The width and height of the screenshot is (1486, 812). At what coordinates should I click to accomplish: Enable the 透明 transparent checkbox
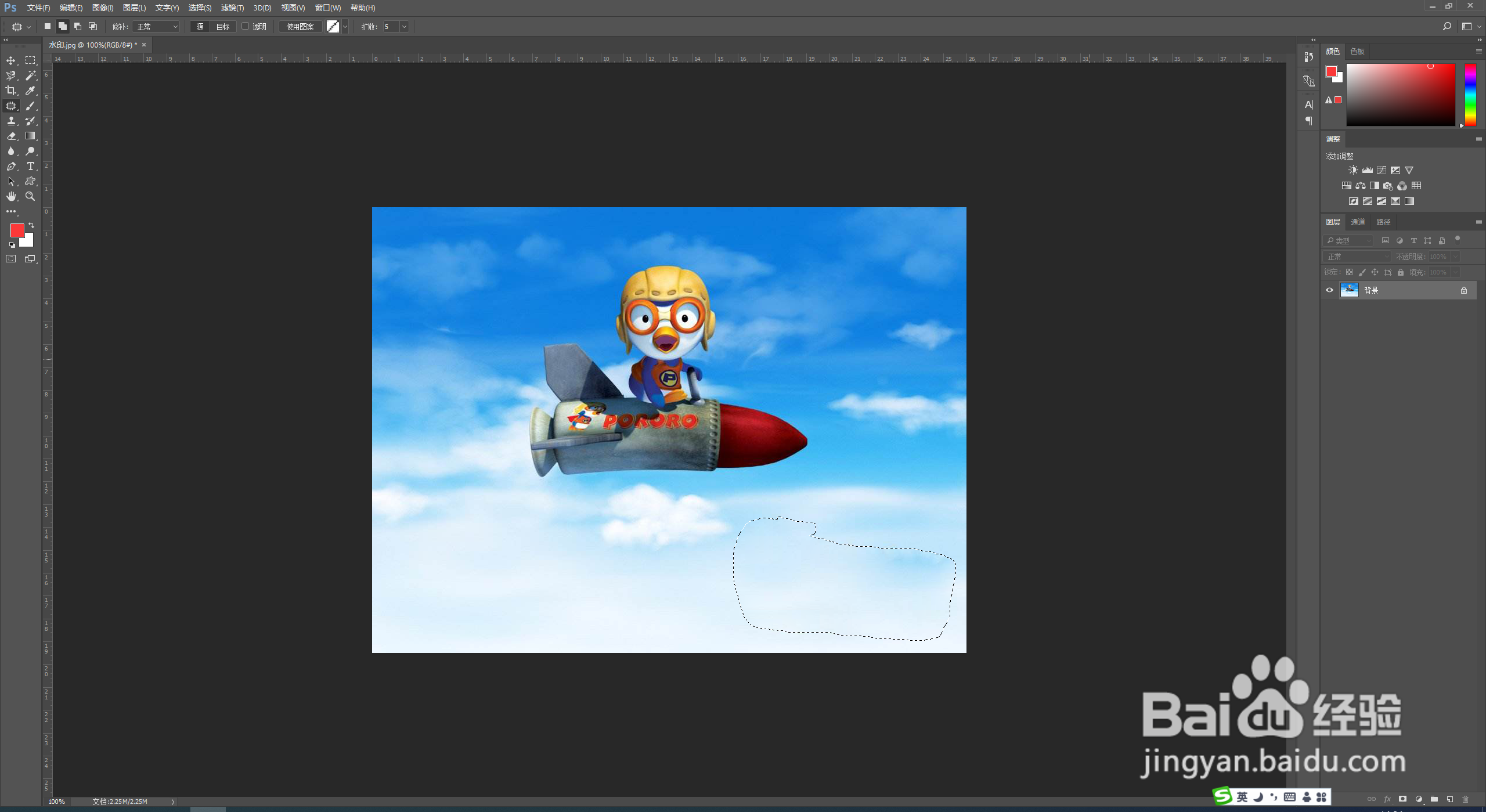tap(246, 26)
